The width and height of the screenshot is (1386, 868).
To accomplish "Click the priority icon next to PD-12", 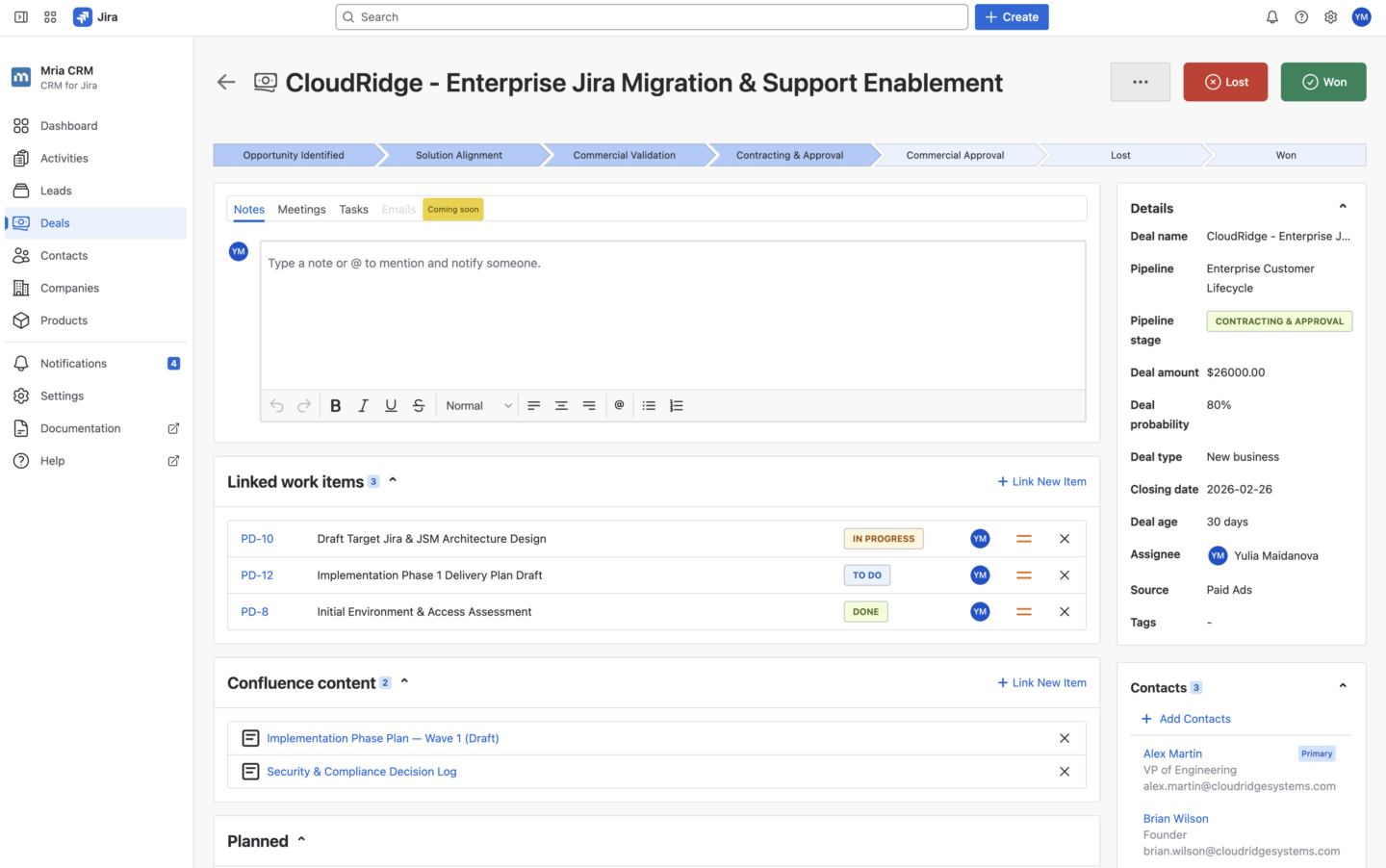I will (x=1023, y=574).
